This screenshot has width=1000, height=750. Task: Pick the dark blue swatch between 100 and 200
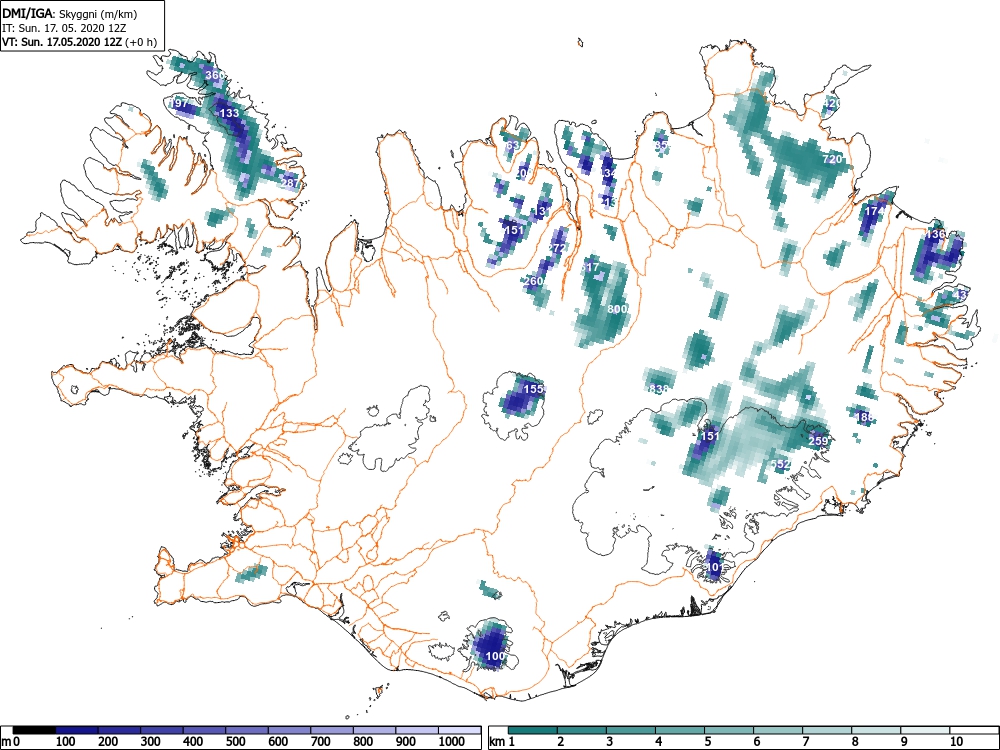(77, 730)
